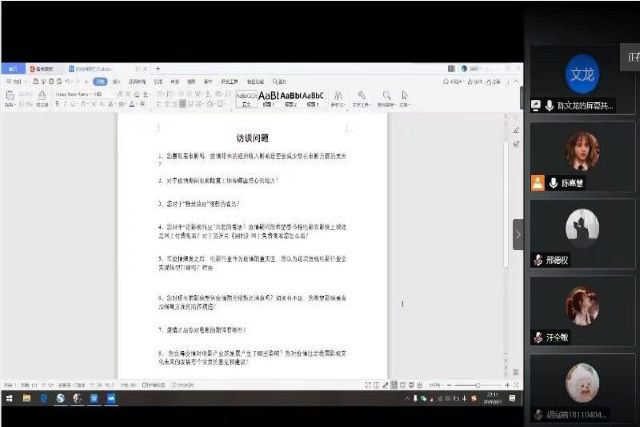Collapse the participant panel with the arrow
640x427 pixels.
pyautogui.click(x=518, y=233)
